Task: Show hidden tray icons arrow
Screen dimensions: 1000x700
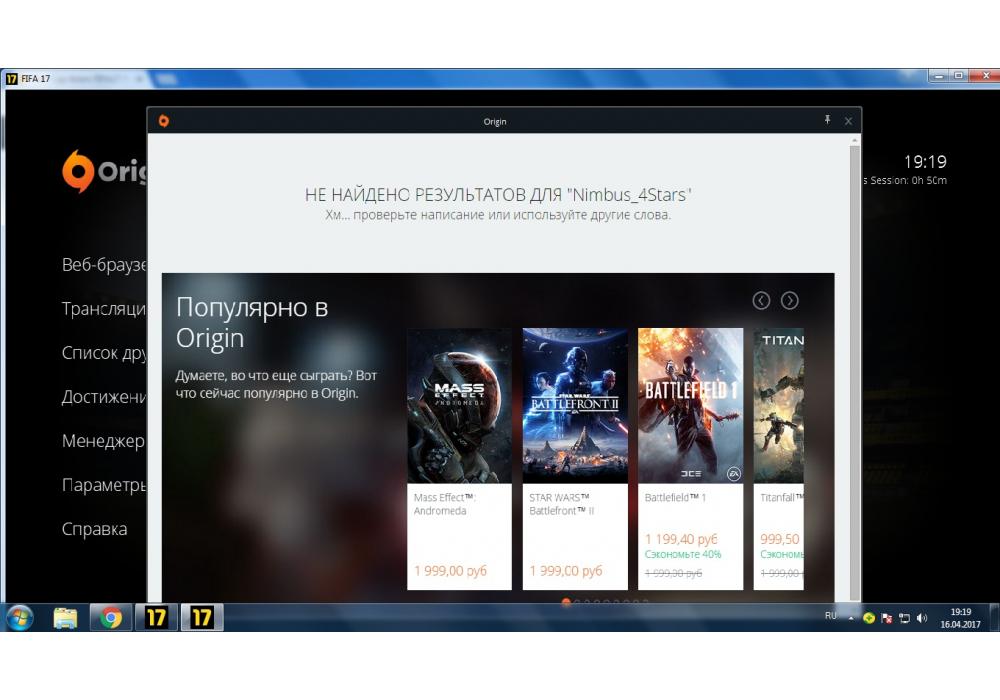Action: (851, 618)
